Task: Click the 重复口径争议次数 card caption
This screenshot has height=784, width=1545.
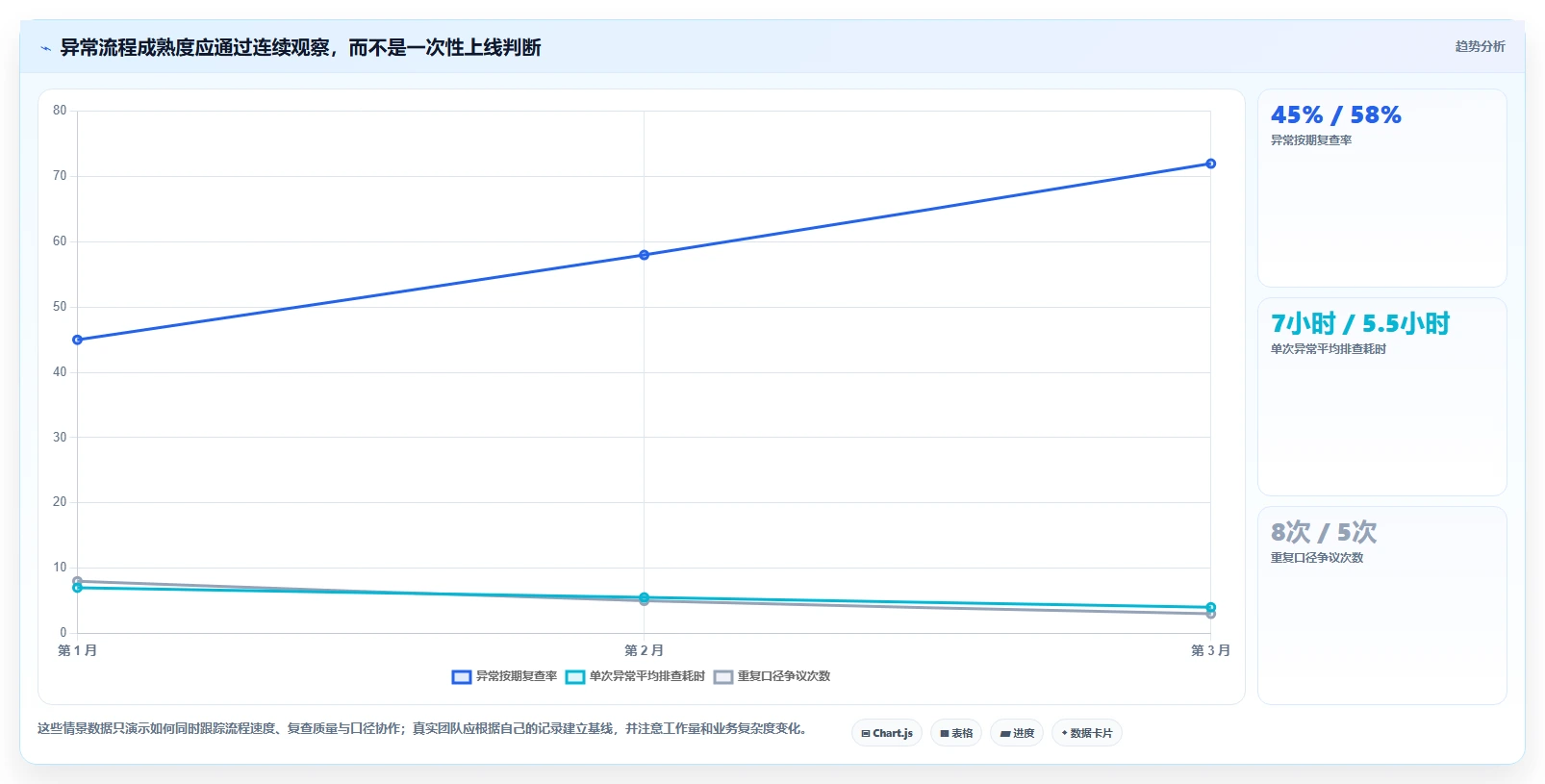Action: pos(1316,558)
